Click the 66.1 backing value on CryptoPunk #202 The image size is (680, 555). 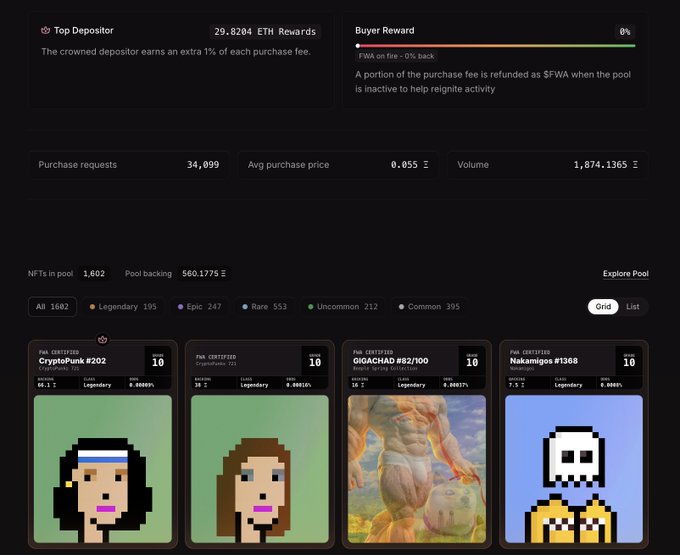[47, 385]
